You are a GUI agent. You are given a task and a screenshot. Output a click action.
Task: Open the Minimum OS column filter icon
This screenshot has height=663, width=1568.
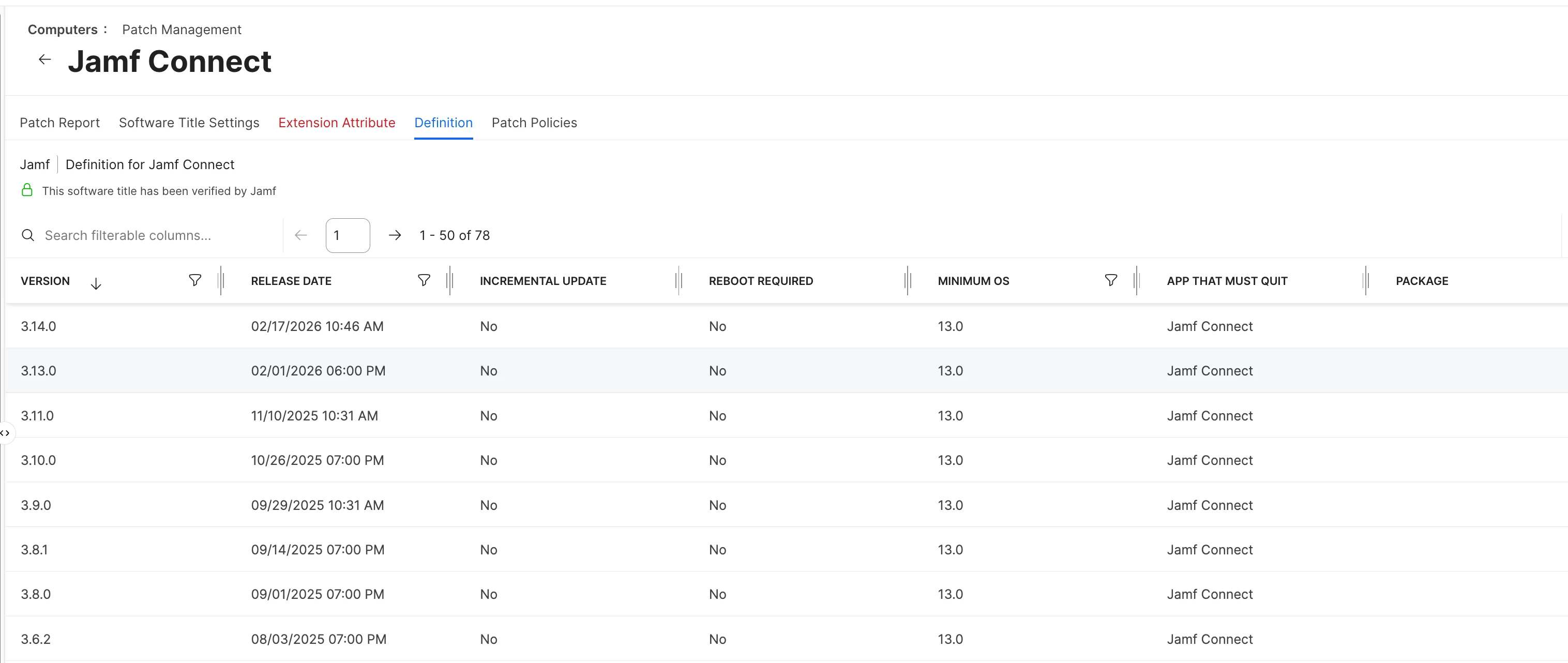1110,280
